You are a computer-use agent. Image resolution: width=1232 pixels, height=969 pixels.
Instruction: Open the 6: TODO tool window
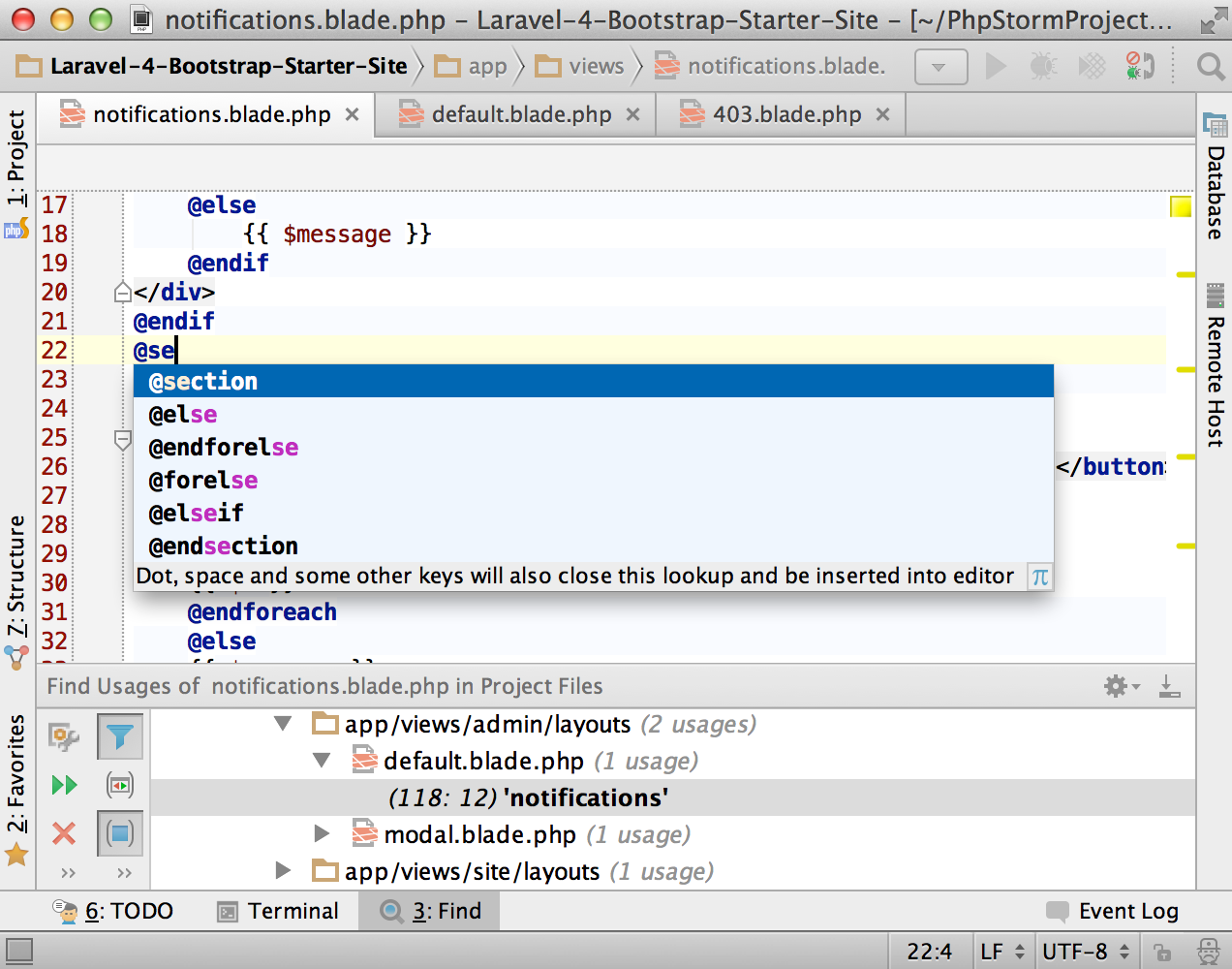point(112,911)
